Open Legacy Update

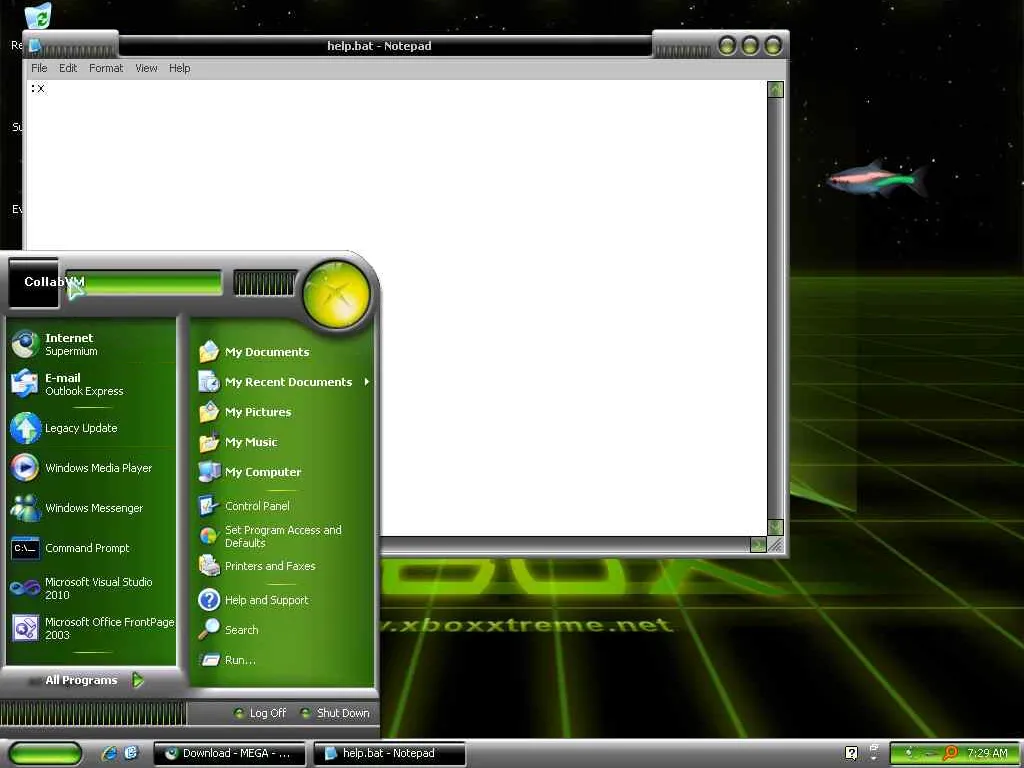91,428
